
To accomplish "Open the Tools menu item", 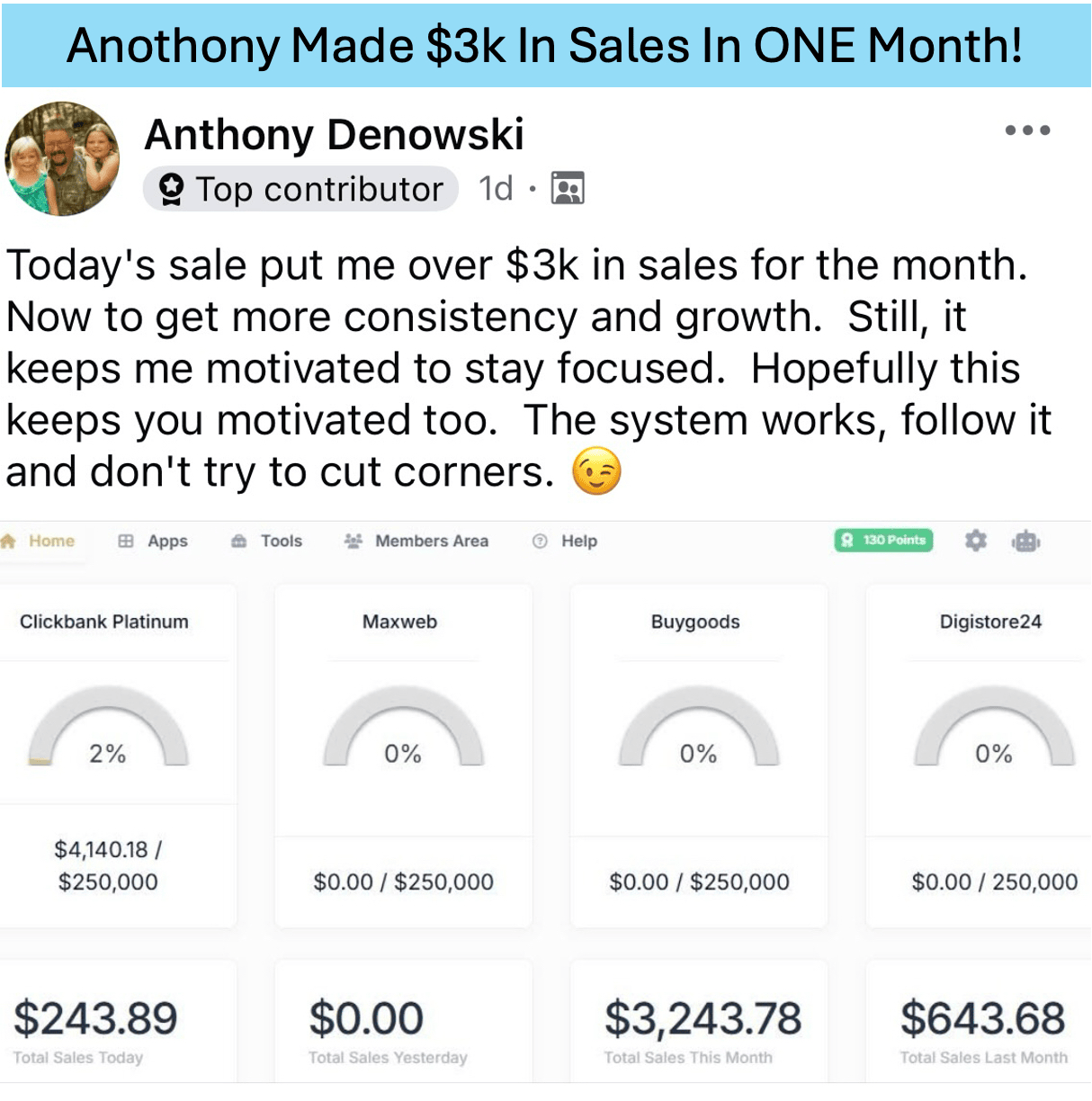I will click(267, 541).
